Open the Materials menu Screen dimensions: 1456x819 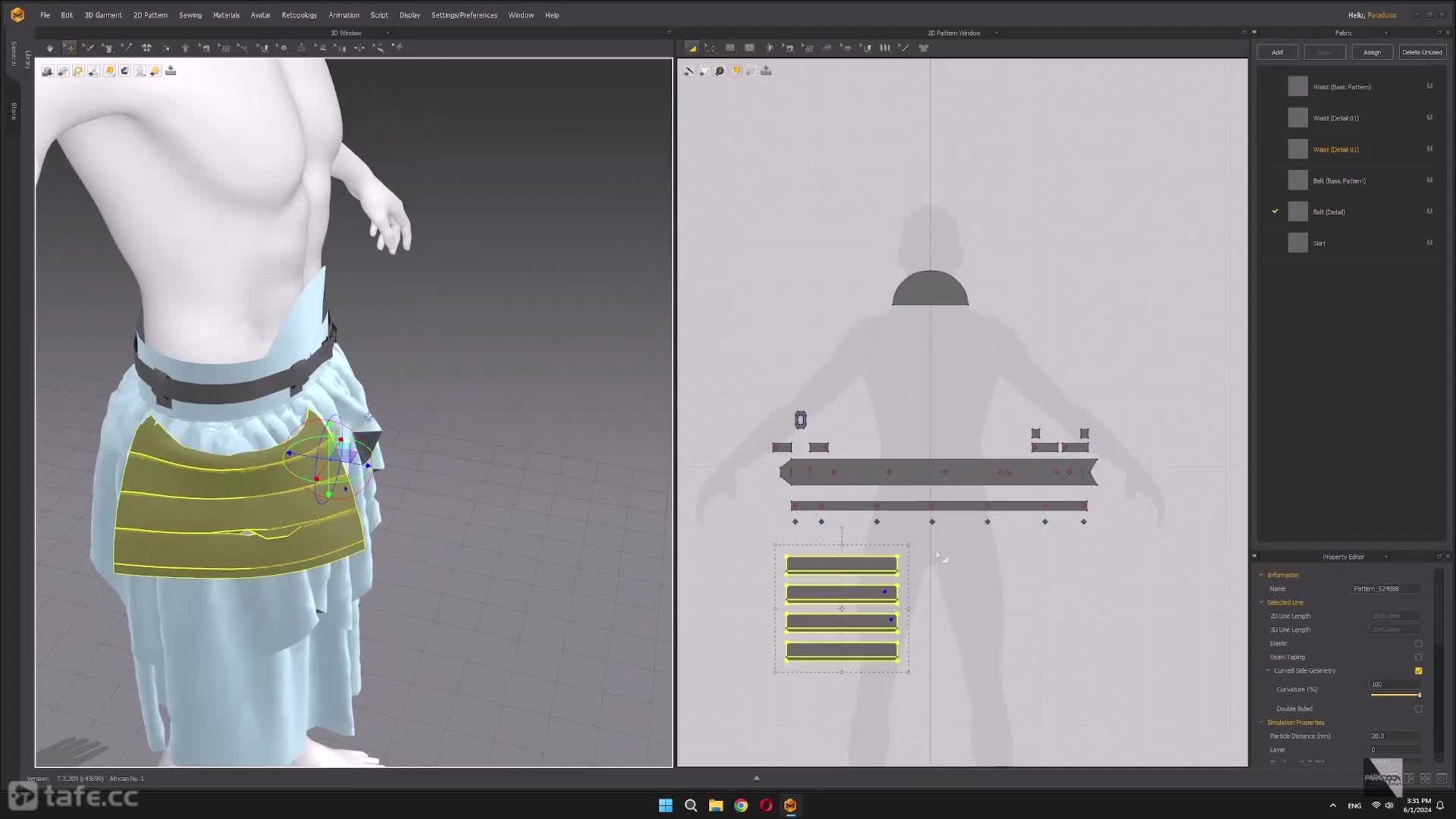click(226, 15)
